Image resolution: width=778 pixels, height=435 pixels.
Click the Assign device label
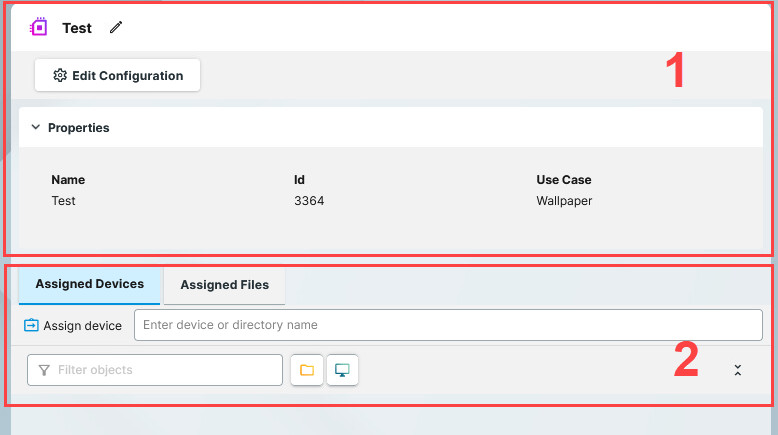click(x=82, y=326)
